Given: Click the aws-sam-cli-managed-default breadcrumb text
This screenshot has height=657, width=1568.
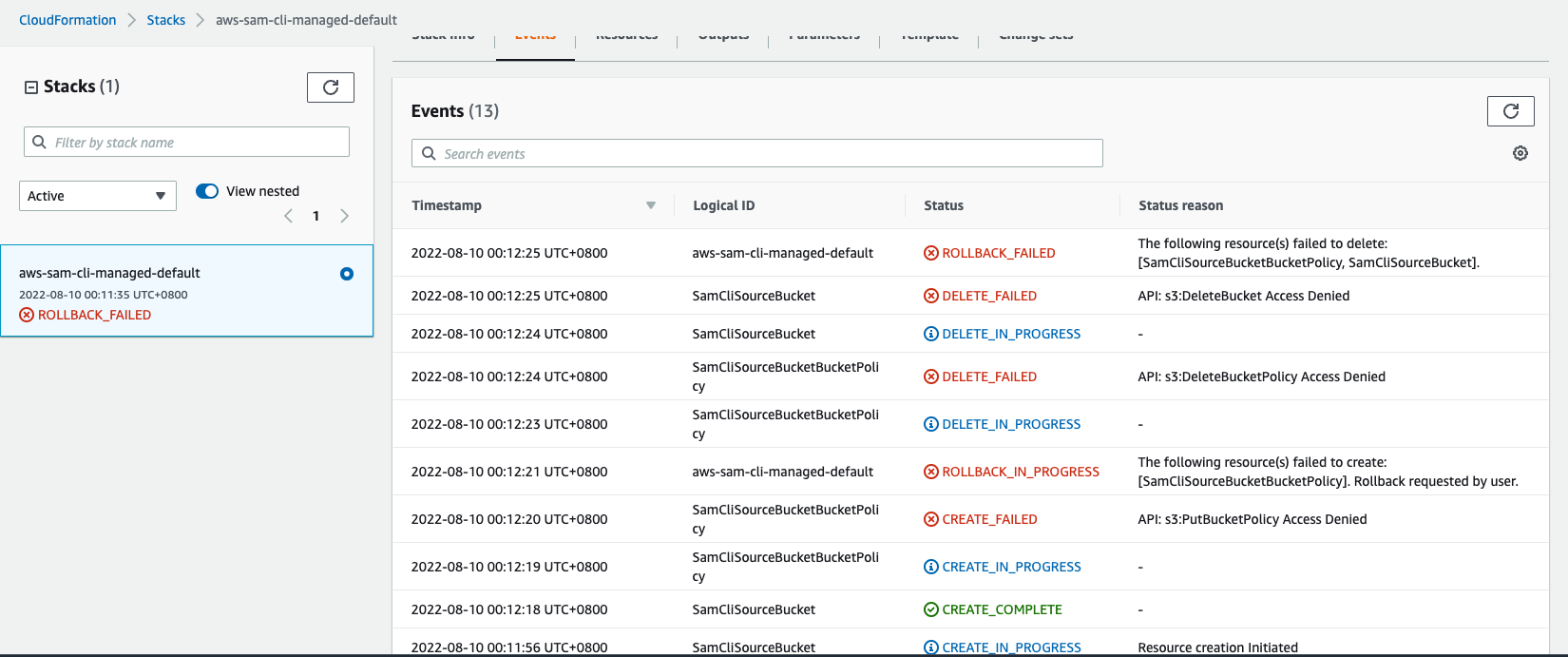Looking at the screenshot, I should pos(306,20).
